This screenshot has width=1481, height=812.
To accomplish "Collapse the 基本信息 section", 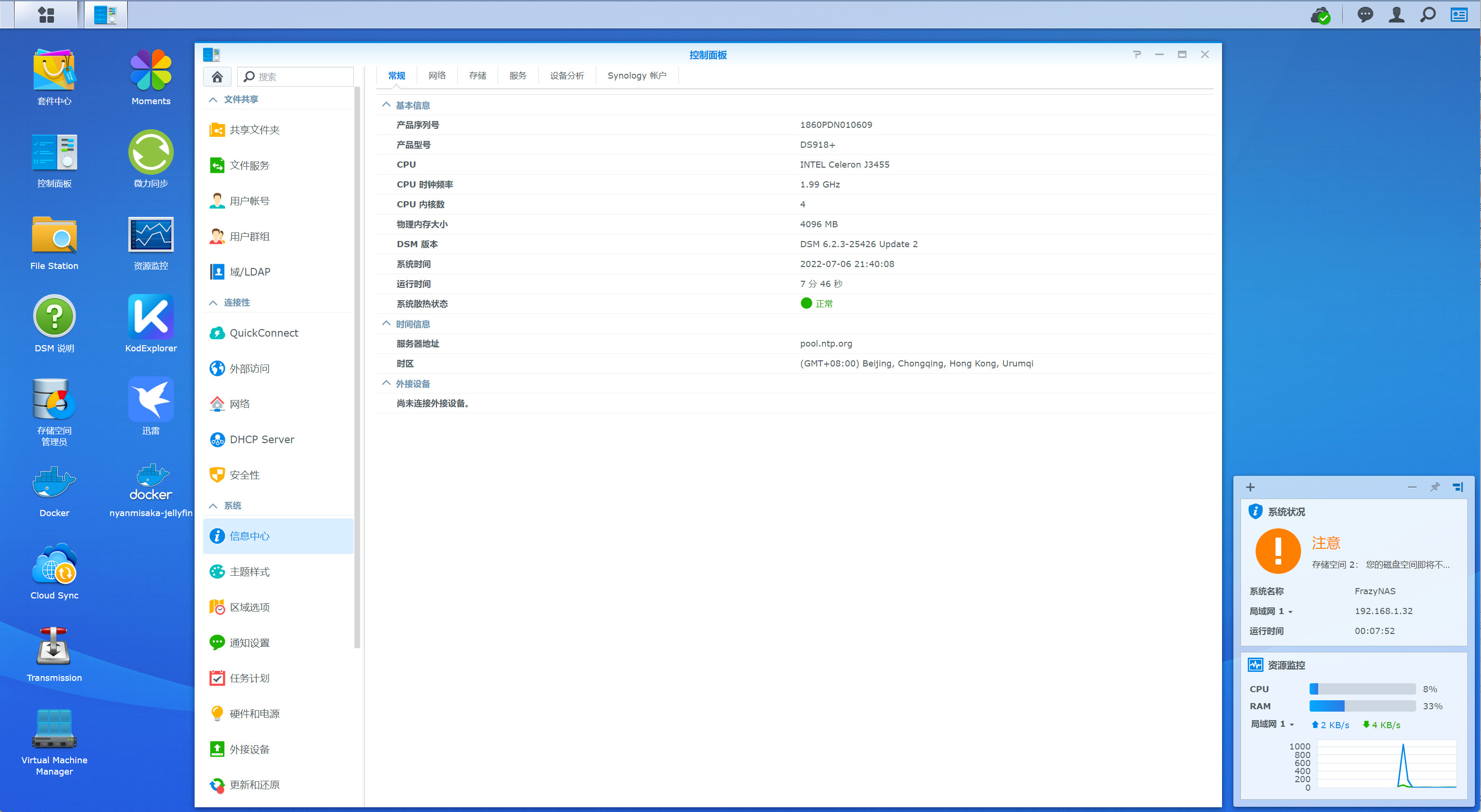I will click(386, 105).
